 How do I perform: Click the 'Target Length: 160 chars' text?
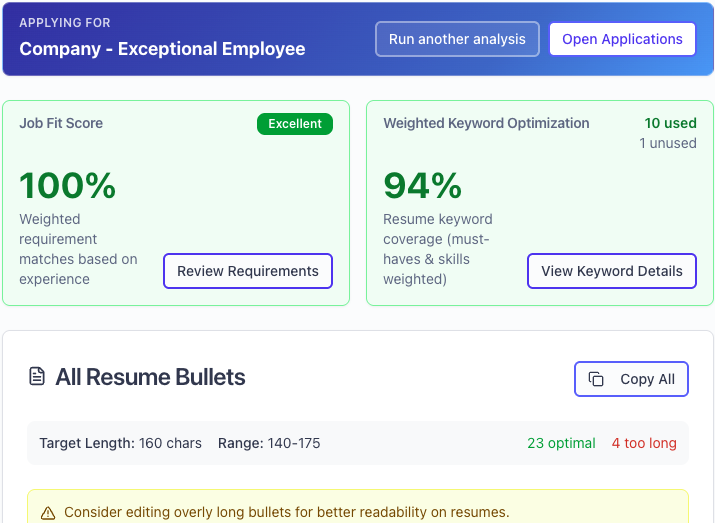(120, 443)
